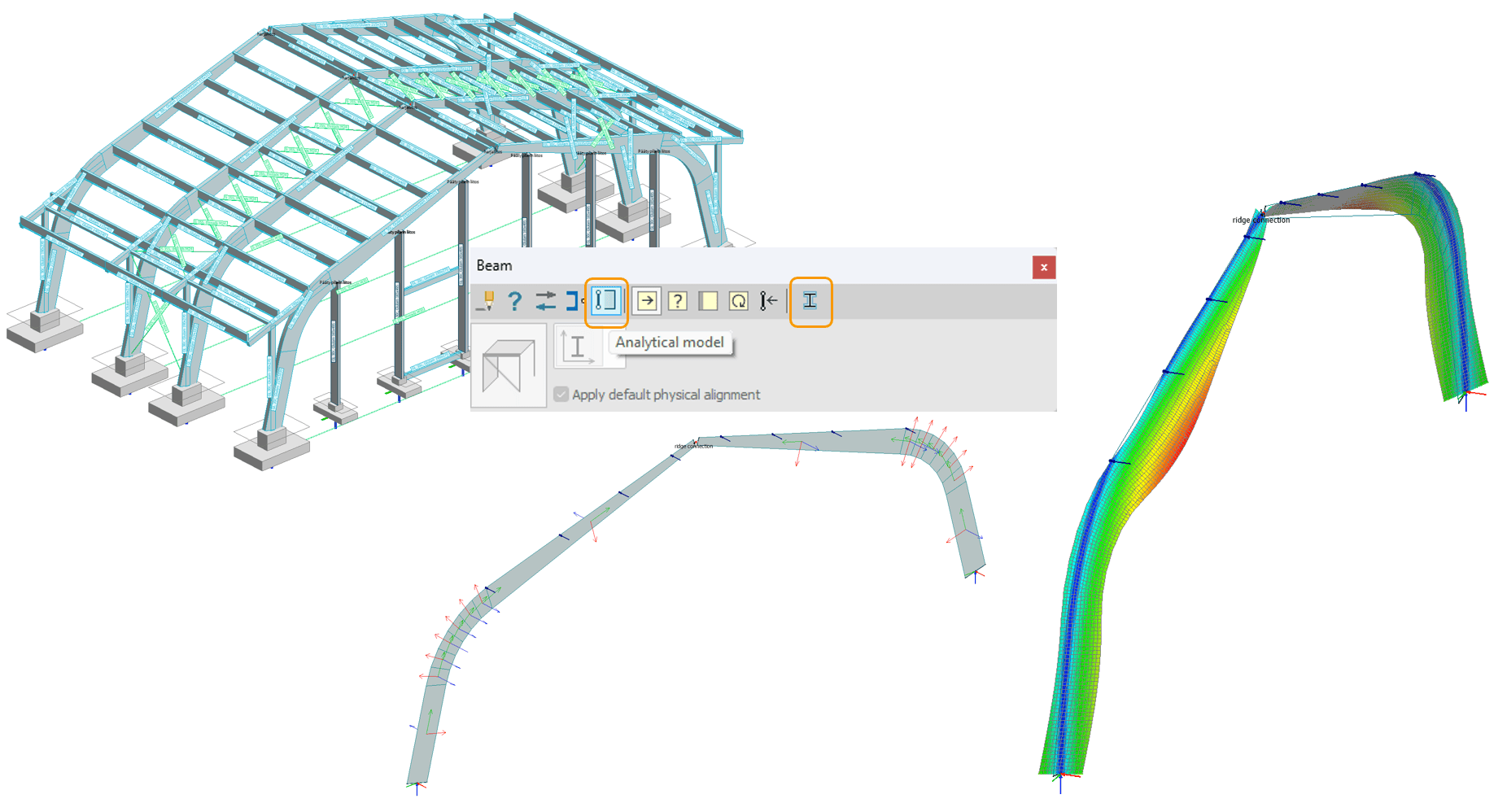Click the pencil pick-properties icon in Beam toolbar
1507x812 pixels.
pos(486,301)
